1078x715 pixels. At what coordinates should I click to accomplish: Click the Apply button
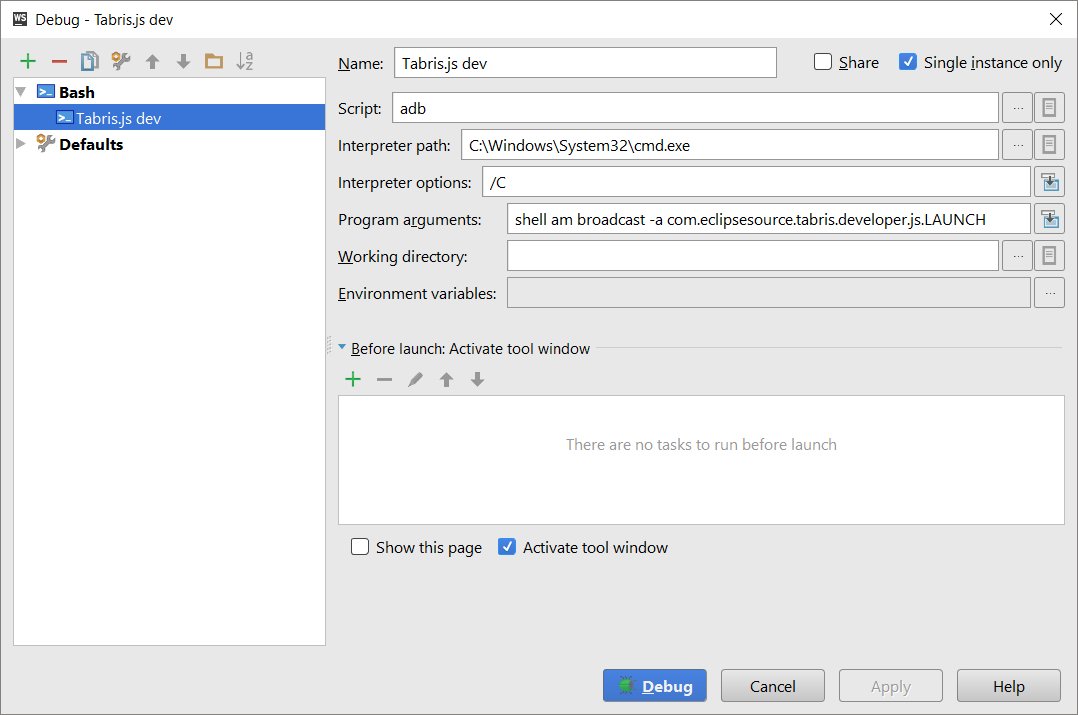tap(890, 685)
